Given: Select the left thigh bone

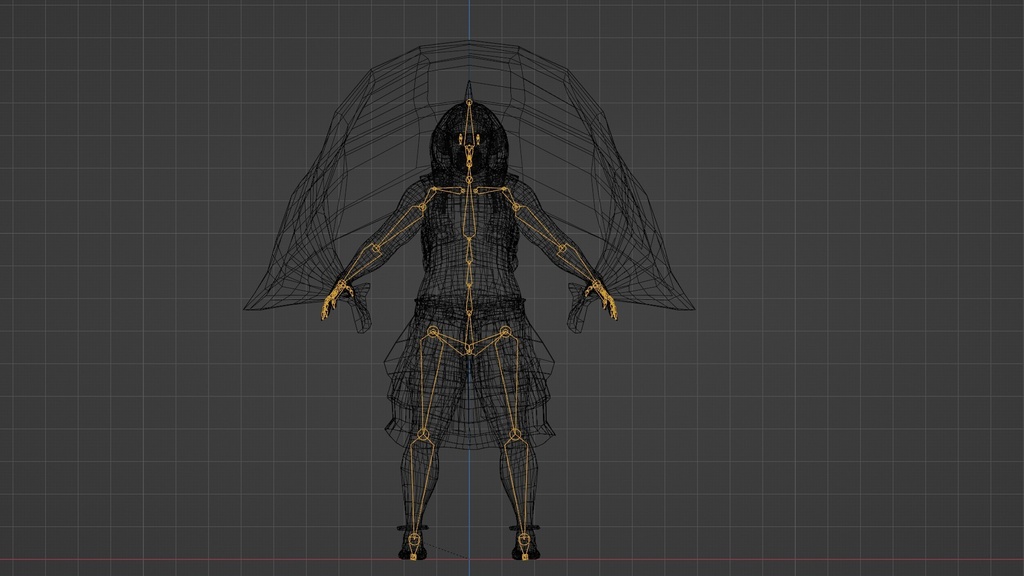Looking at the screenshot, I should tap(429, 386).
